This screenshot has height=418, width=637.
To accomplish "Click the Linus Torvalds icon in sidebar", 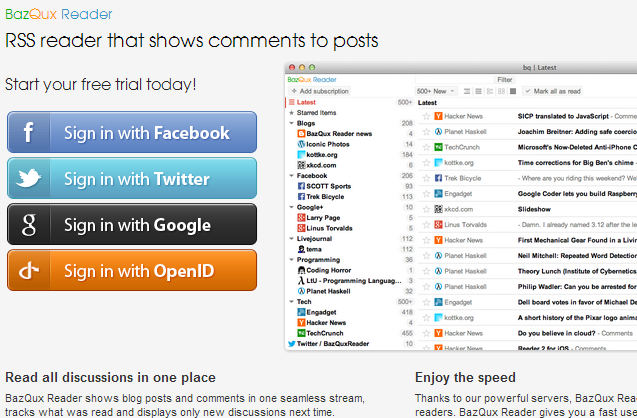I will pos(301,228).
